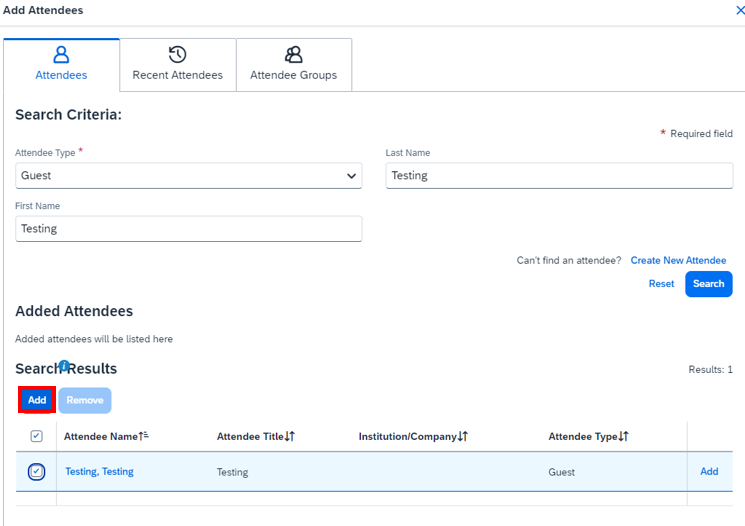Viewport: 745px width, 526px height.
Task: Click the Search Results info icon
Action: pos(64,366)
